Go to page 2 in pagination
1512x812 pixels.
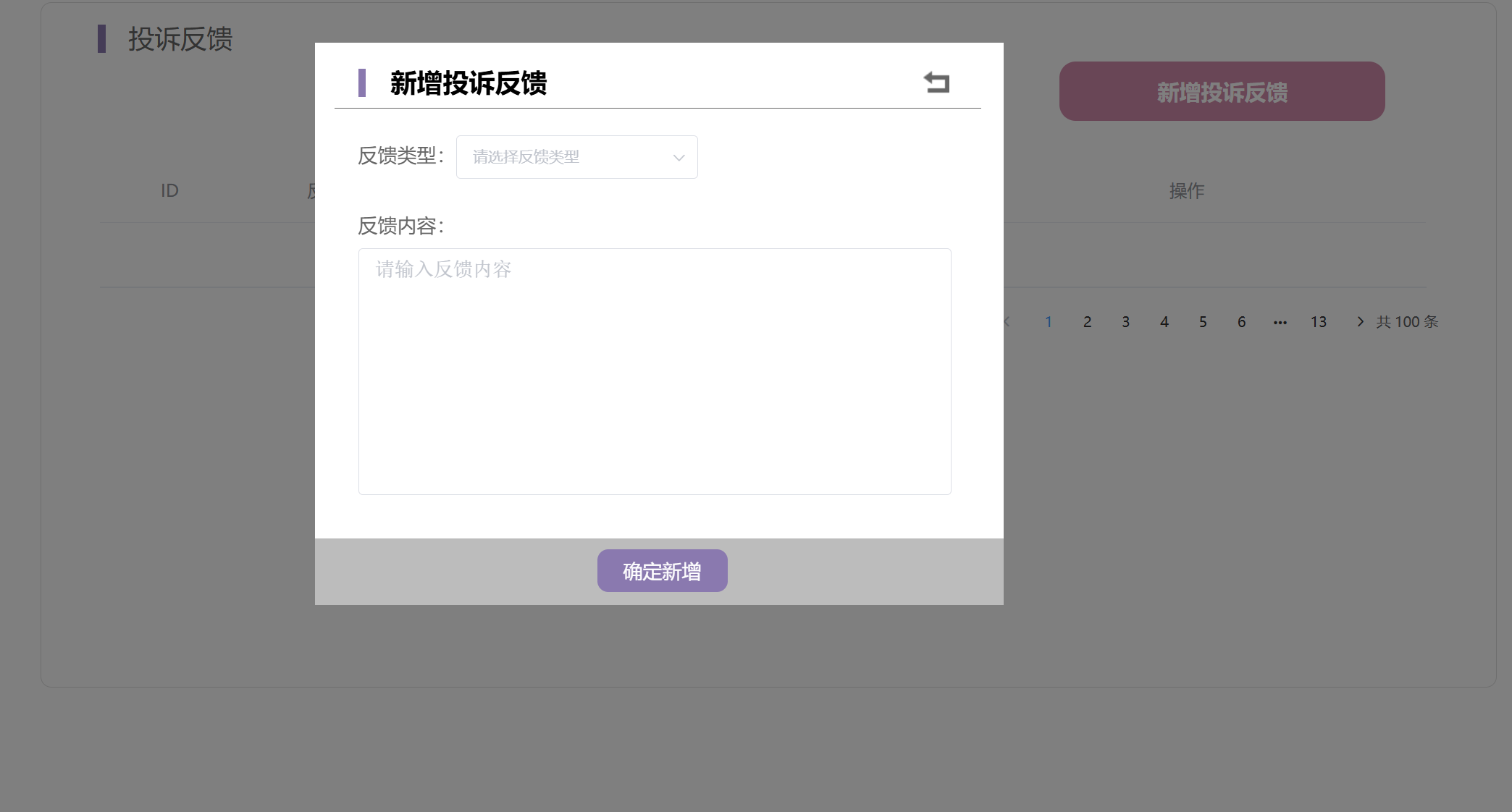pos(1087,322)
